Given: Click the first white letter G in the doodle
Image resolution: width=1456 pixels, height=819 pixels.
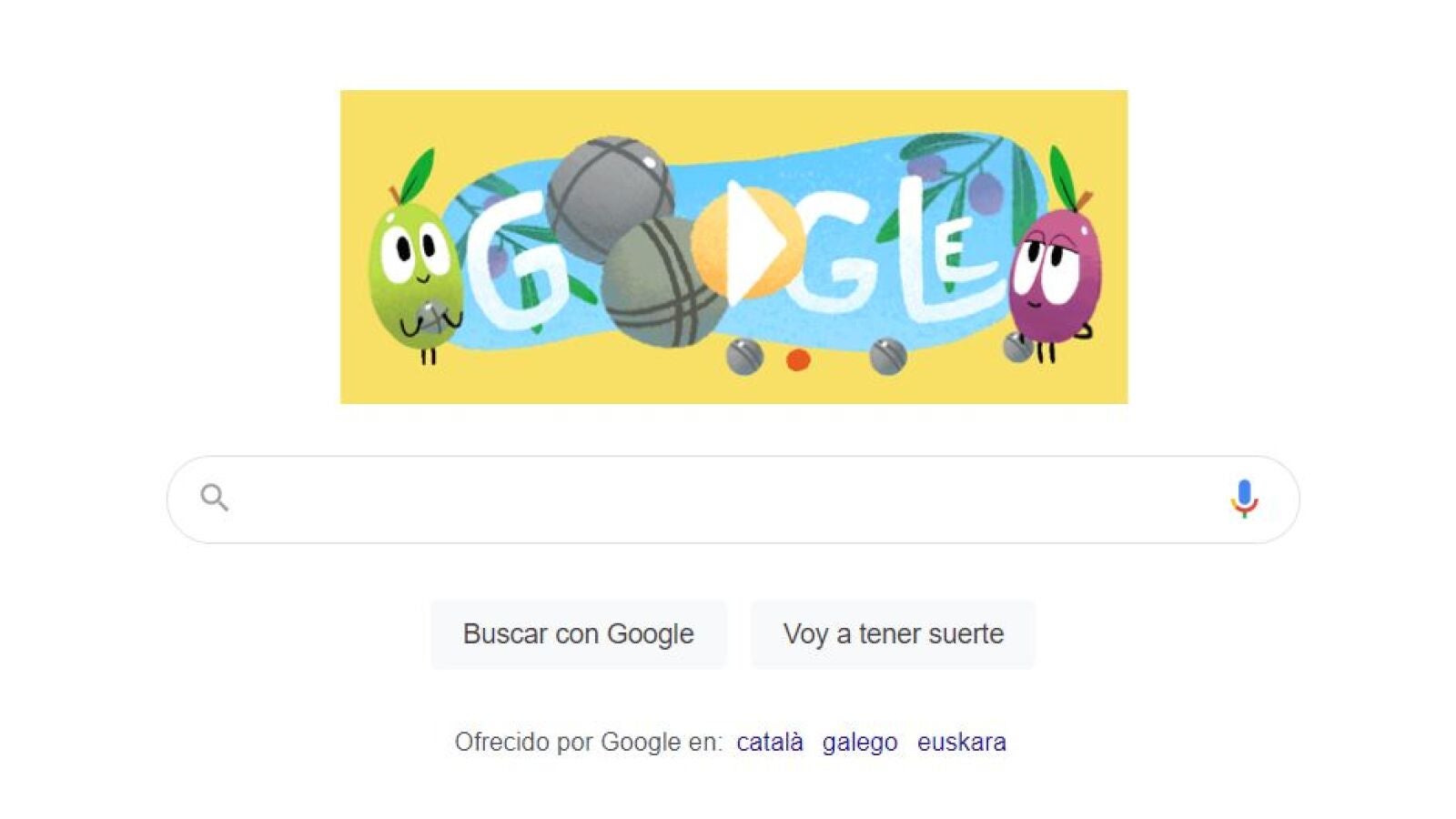Looking at the screenshot, I should click(515, 266).
